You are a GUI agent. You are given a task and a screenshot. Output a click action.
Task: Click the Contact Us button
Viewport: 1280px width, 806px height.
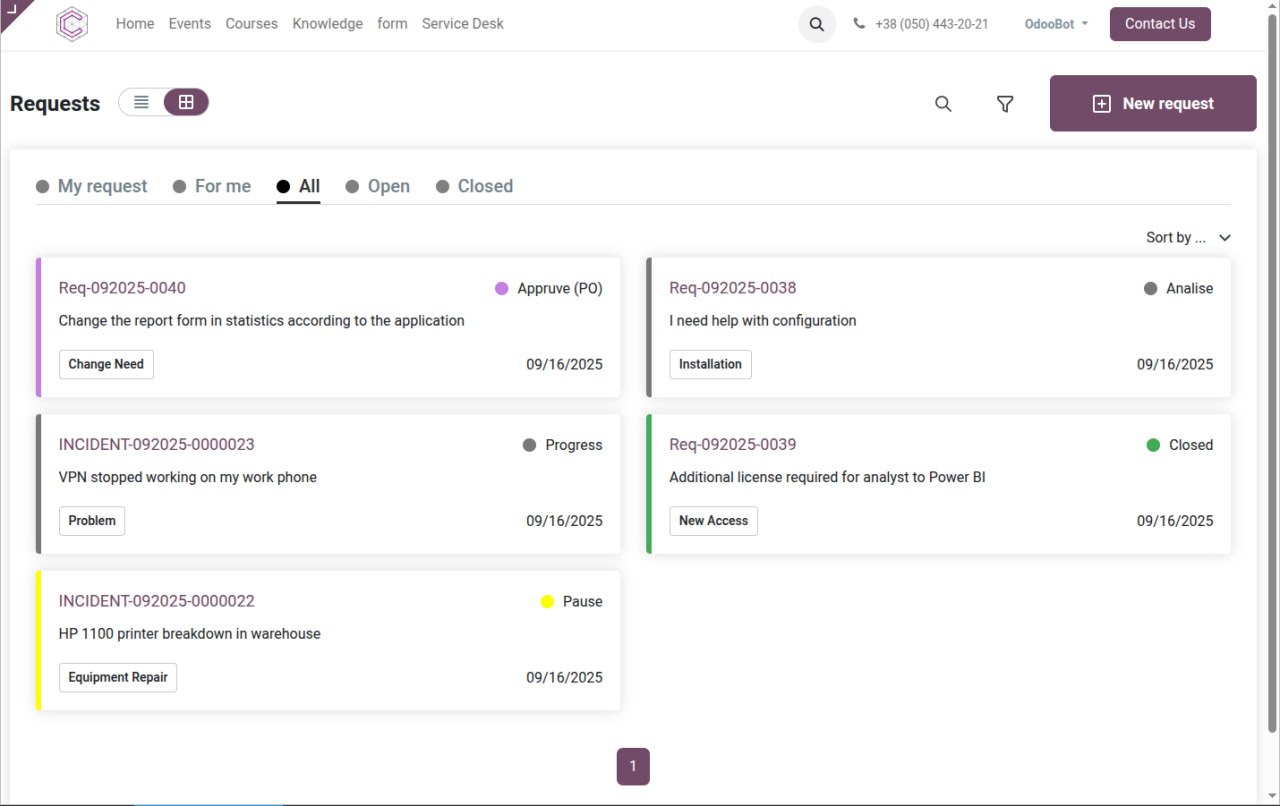[x=1159, y=24]
